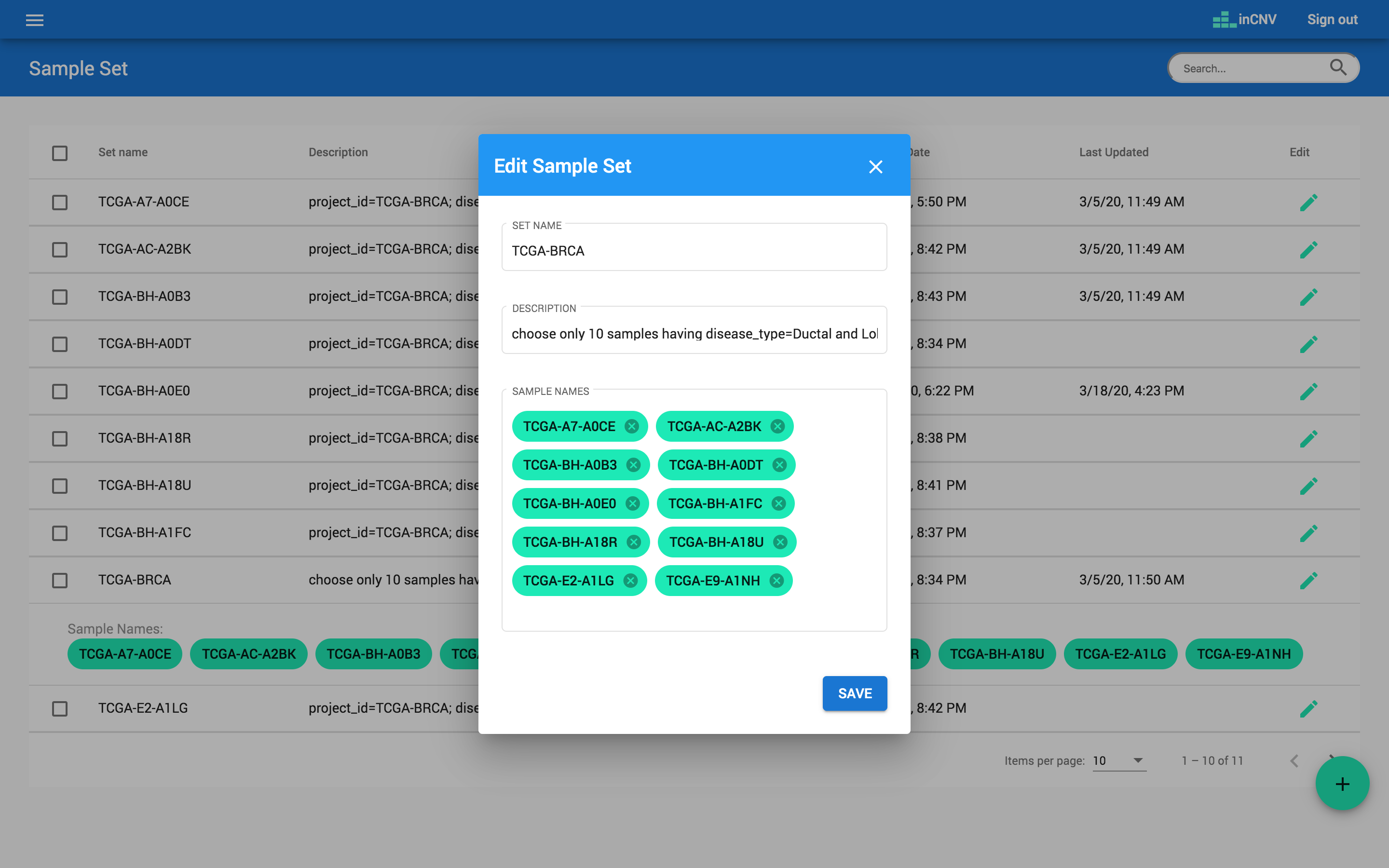Go to previous page chevron

(x=1294, y=760)
